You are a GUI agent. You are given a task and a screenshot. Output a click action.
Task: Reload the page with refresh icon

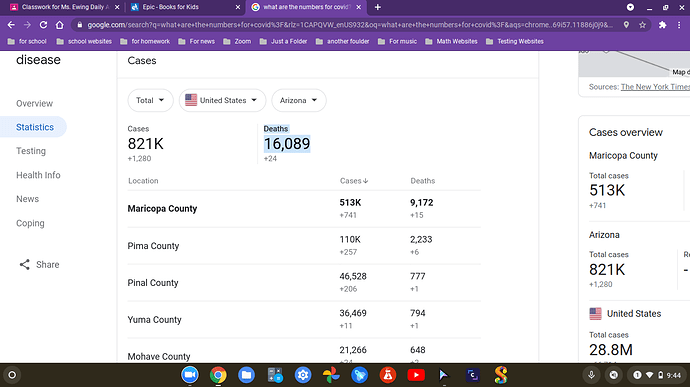pos(43,25)
